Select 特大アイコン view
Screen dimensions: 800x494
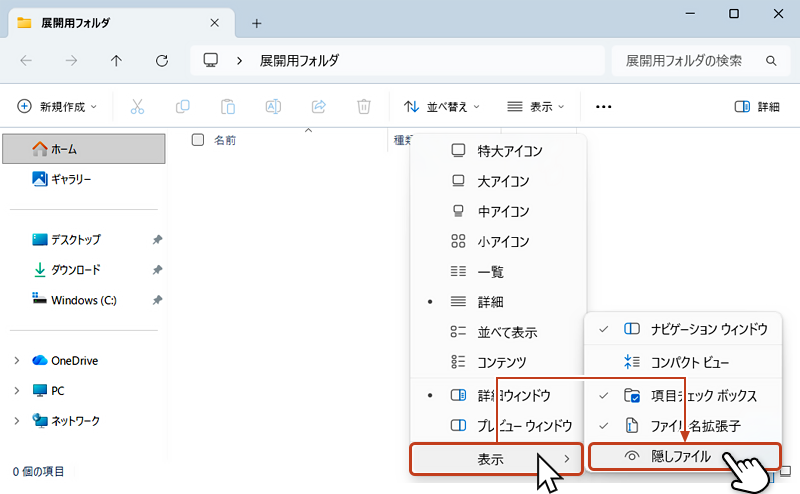pos(498,151)
